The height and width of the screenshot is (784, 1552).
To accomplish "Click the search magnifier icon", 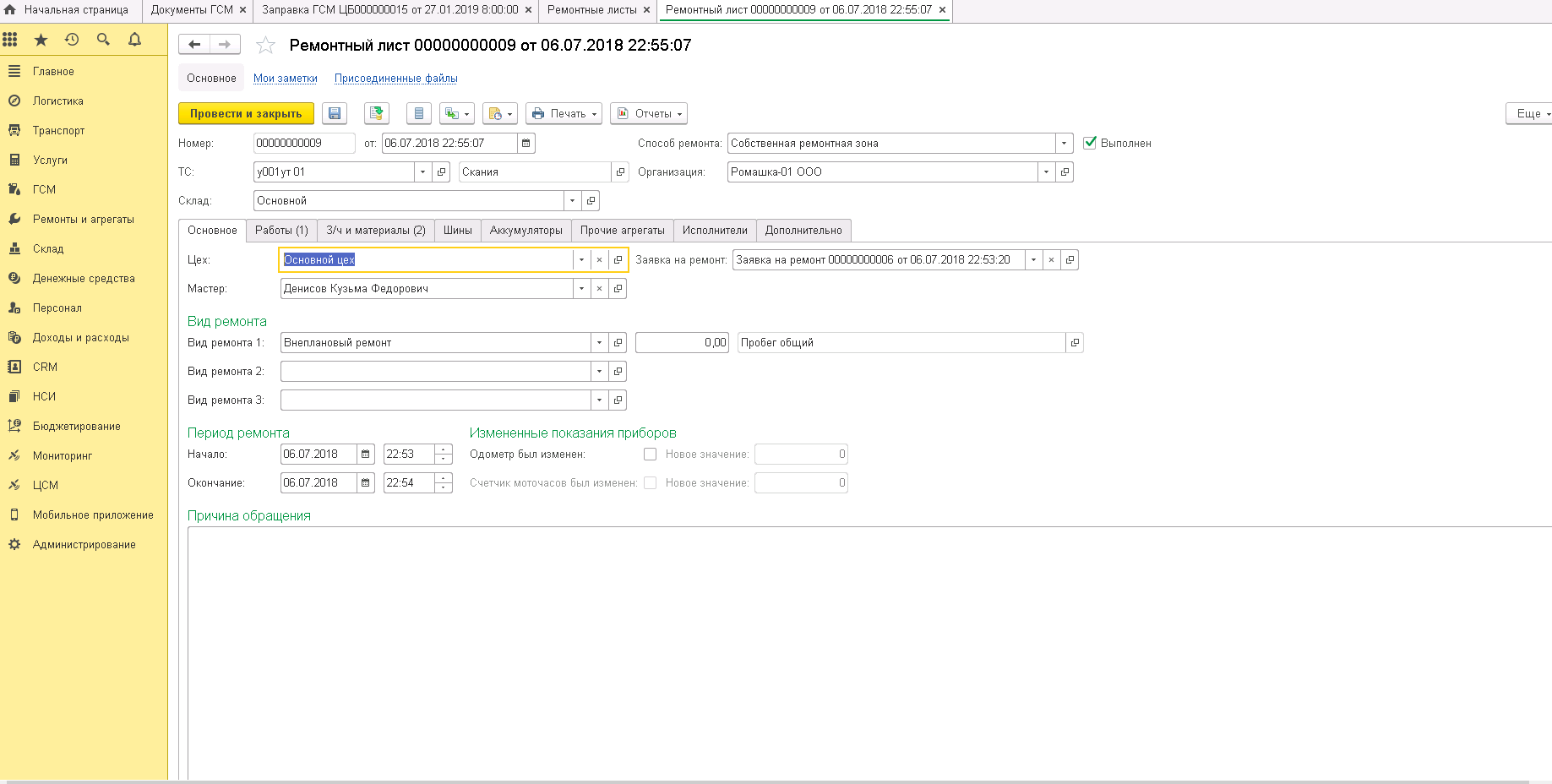I will 103,40.
